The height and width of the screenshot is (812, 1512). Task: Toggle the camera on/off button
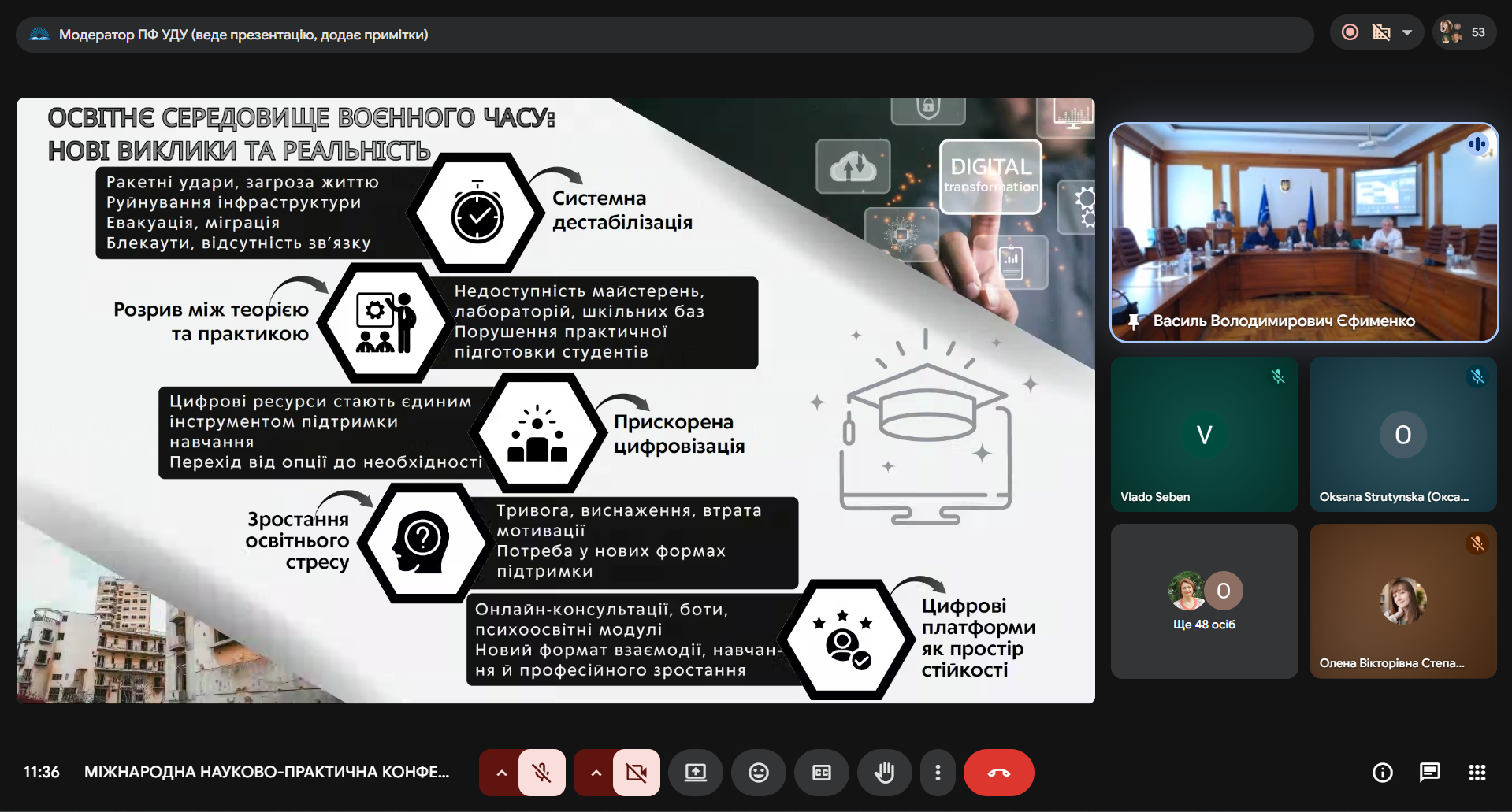point(637,773)
